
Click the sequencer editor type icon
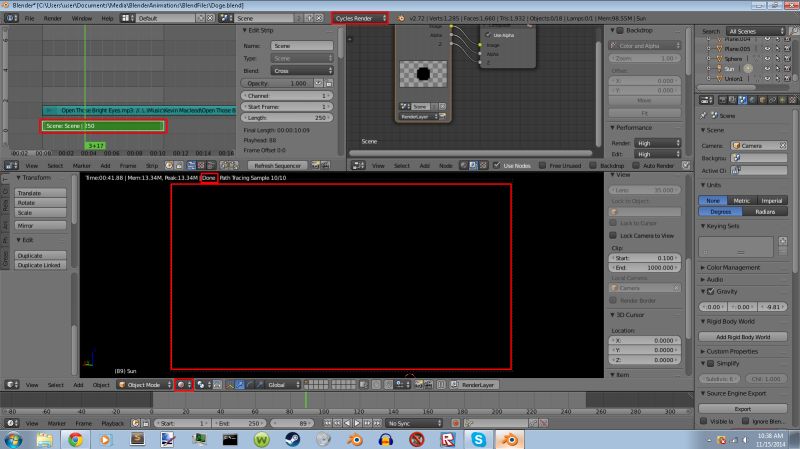pos(9,165)
